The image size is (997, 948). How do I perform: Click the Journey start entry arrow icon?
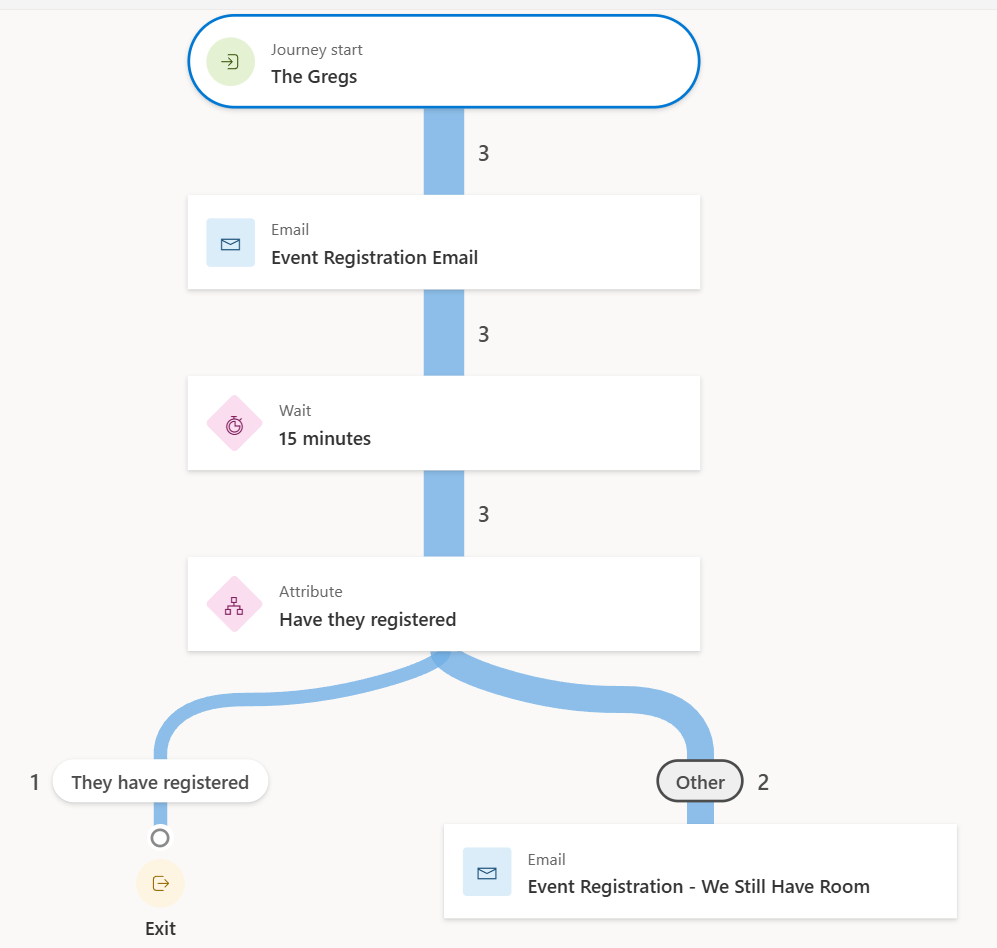click(x=230, y=62)
